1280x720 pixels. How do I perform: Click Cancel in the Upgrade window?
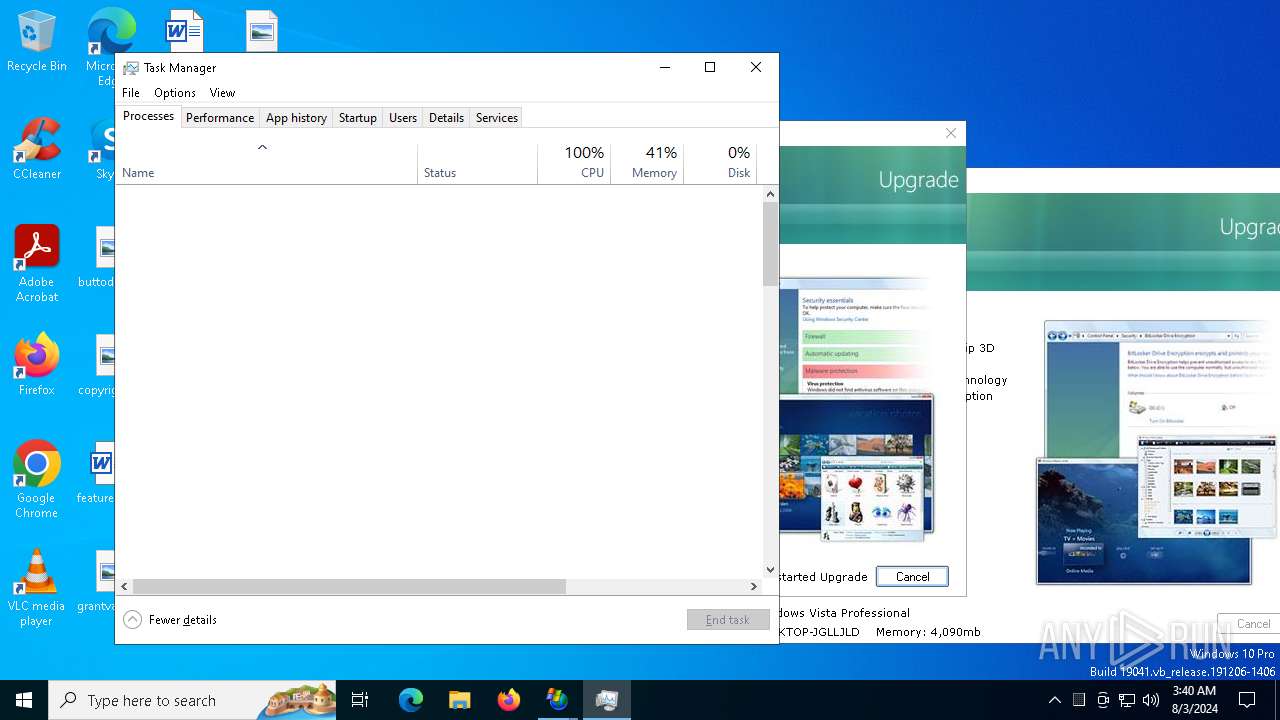[x=912, y=577]
